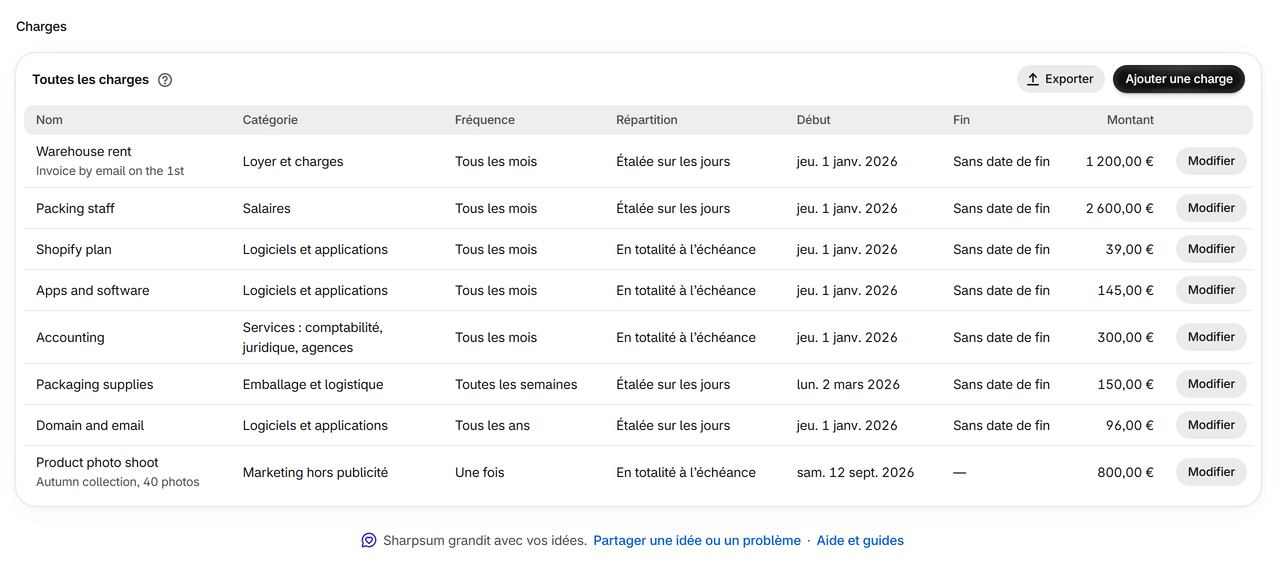This screenshot has height=574, width=1280.
Task: Click the Nom column header
Action: pos(49,120)
